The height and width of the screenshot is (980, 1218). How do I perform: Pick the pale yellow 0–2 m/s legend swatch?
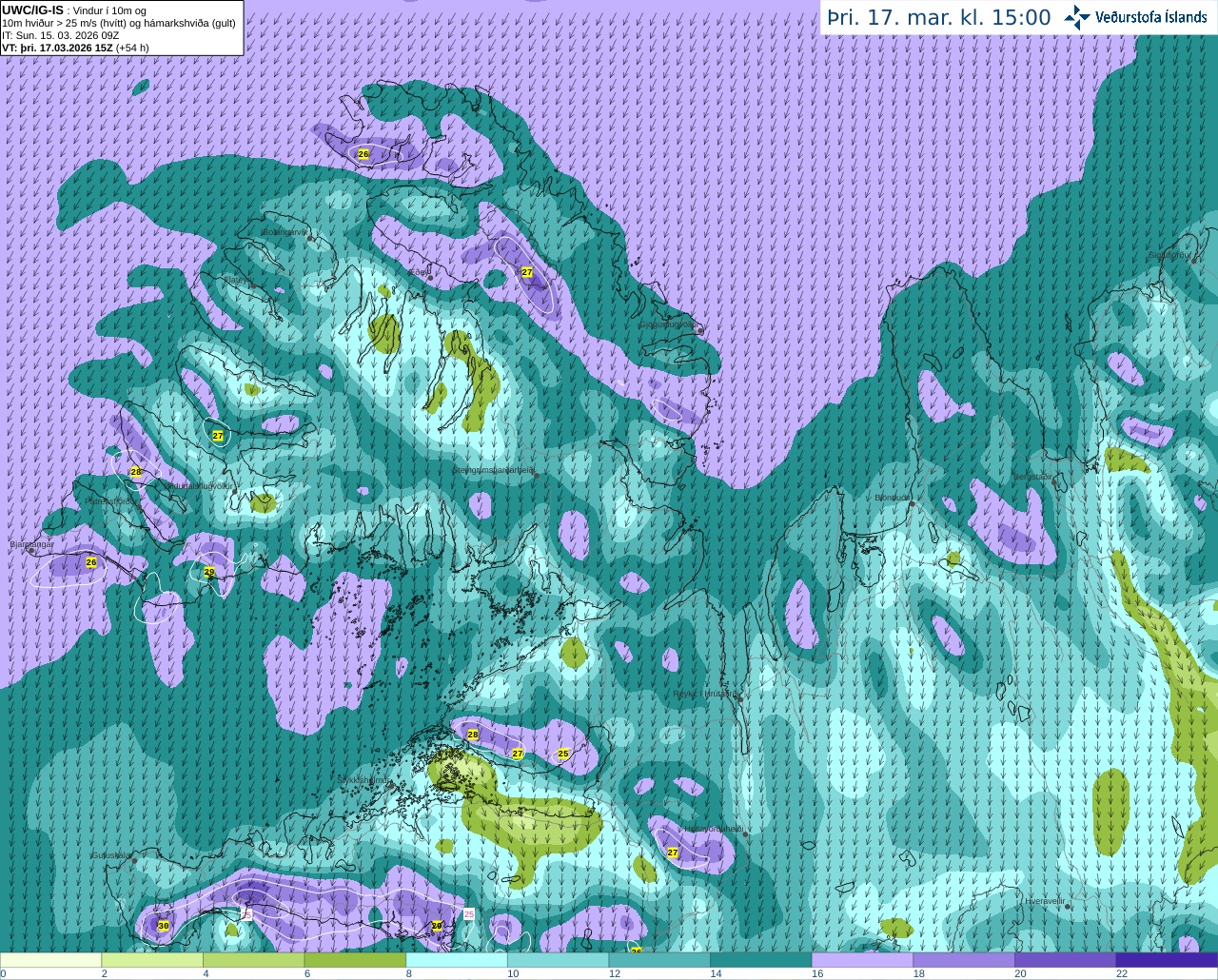50,959
